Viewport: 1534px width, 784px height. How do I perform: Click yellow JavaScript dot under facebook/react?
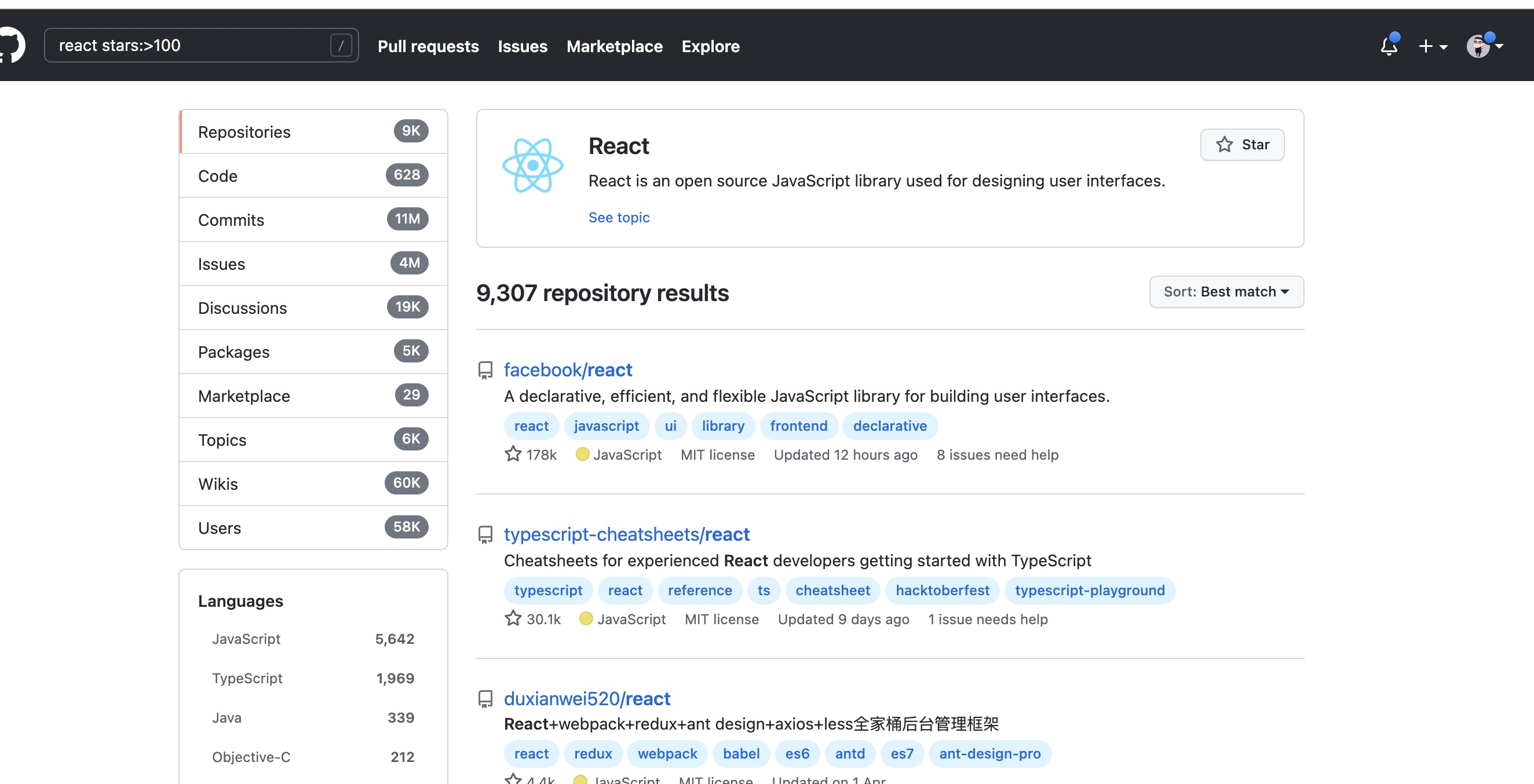click(582, 454)
